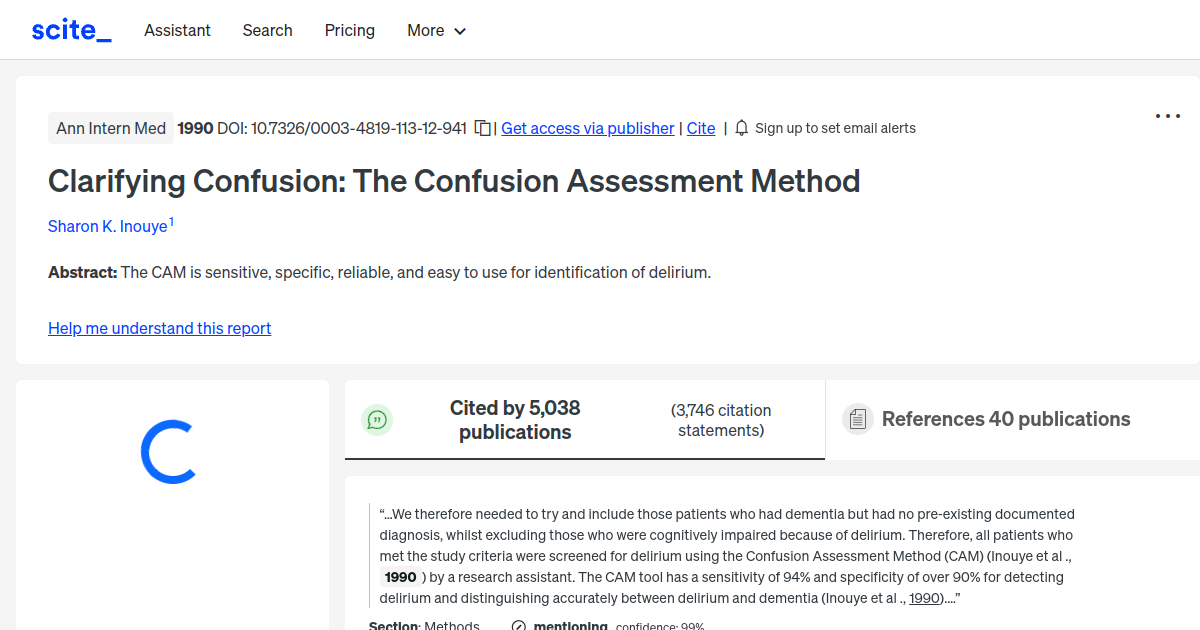
Task: Click the Ann Intern Med journal chip
Action: tap(110, 128)
